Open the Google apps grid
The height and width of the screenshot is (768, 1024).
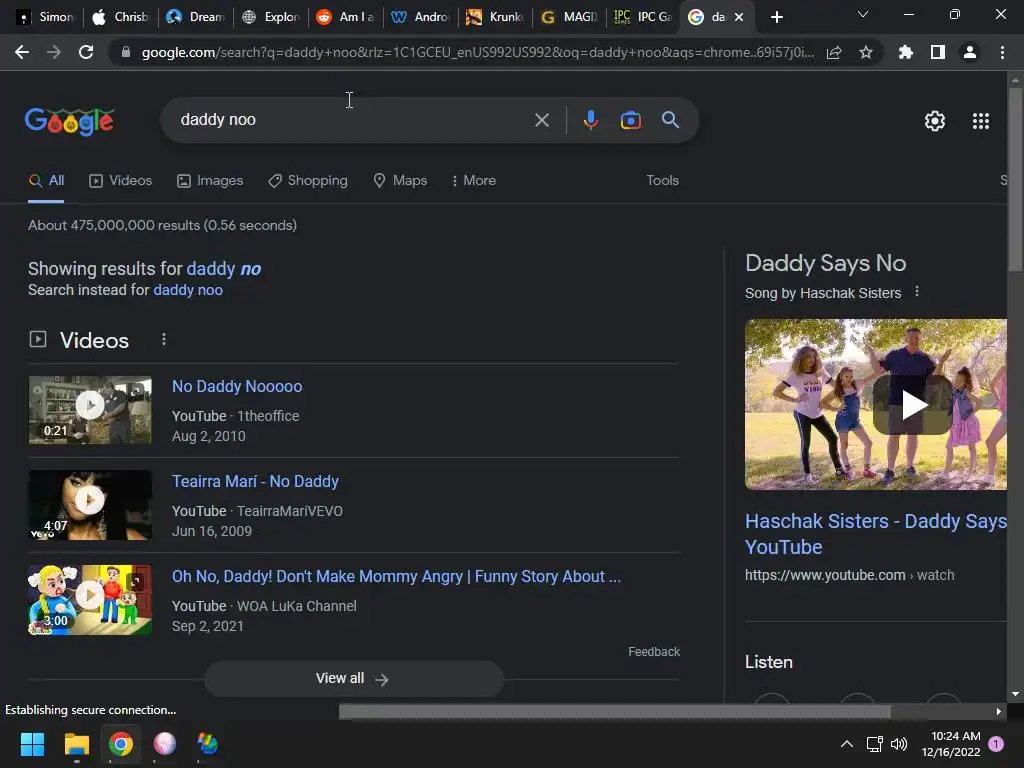click(981, 121)
